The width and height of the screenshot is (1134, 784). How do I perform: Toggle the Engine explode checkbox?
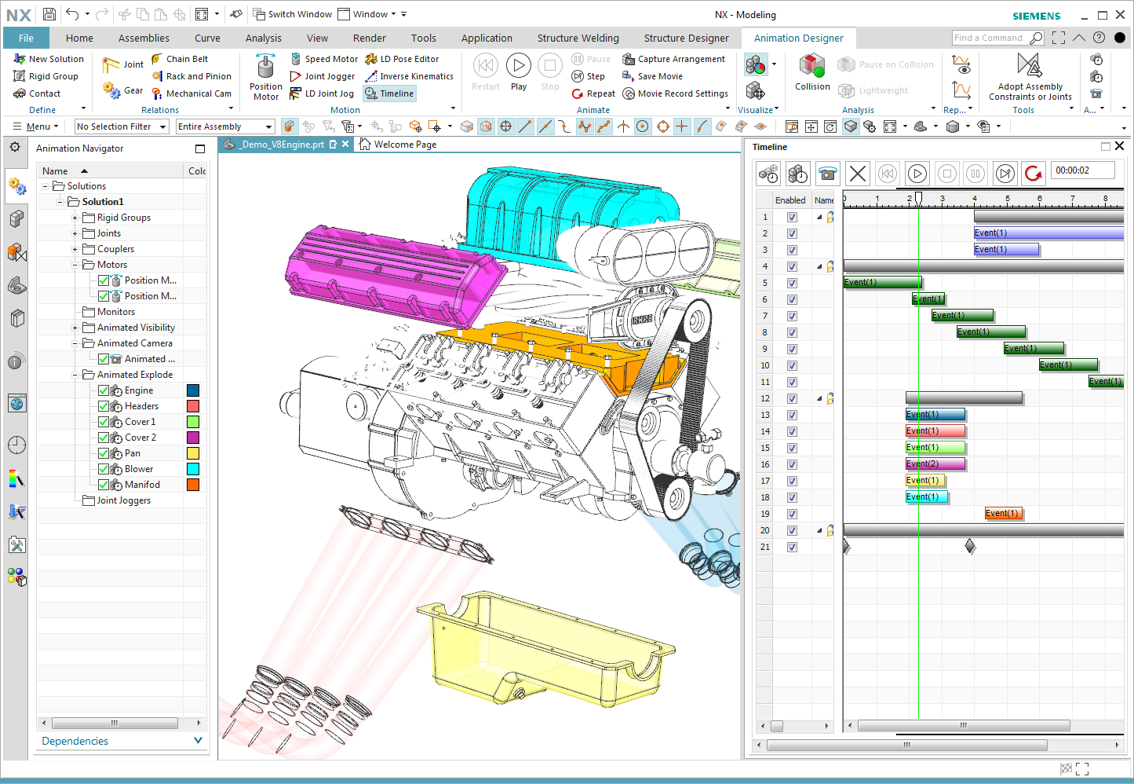pyautogui.click(x=103, y=391)
